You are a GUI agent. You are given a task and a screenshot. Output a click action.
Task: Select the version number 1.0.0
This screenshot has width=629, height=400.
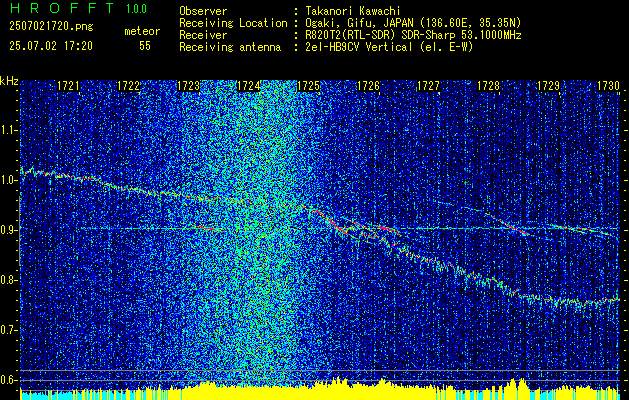click(x=136, y=9)
